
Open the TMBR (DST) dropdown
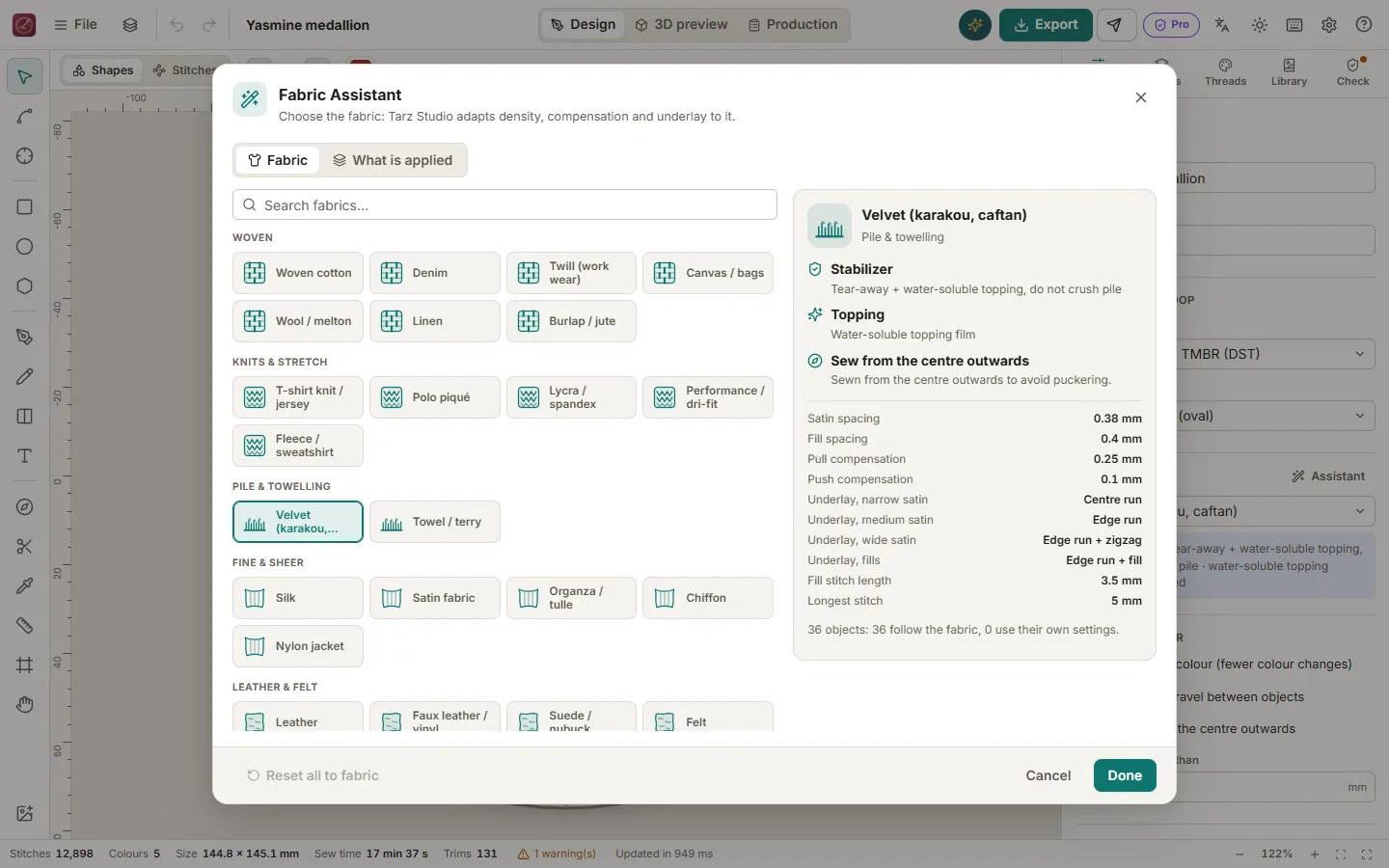tap(1275, 354)
